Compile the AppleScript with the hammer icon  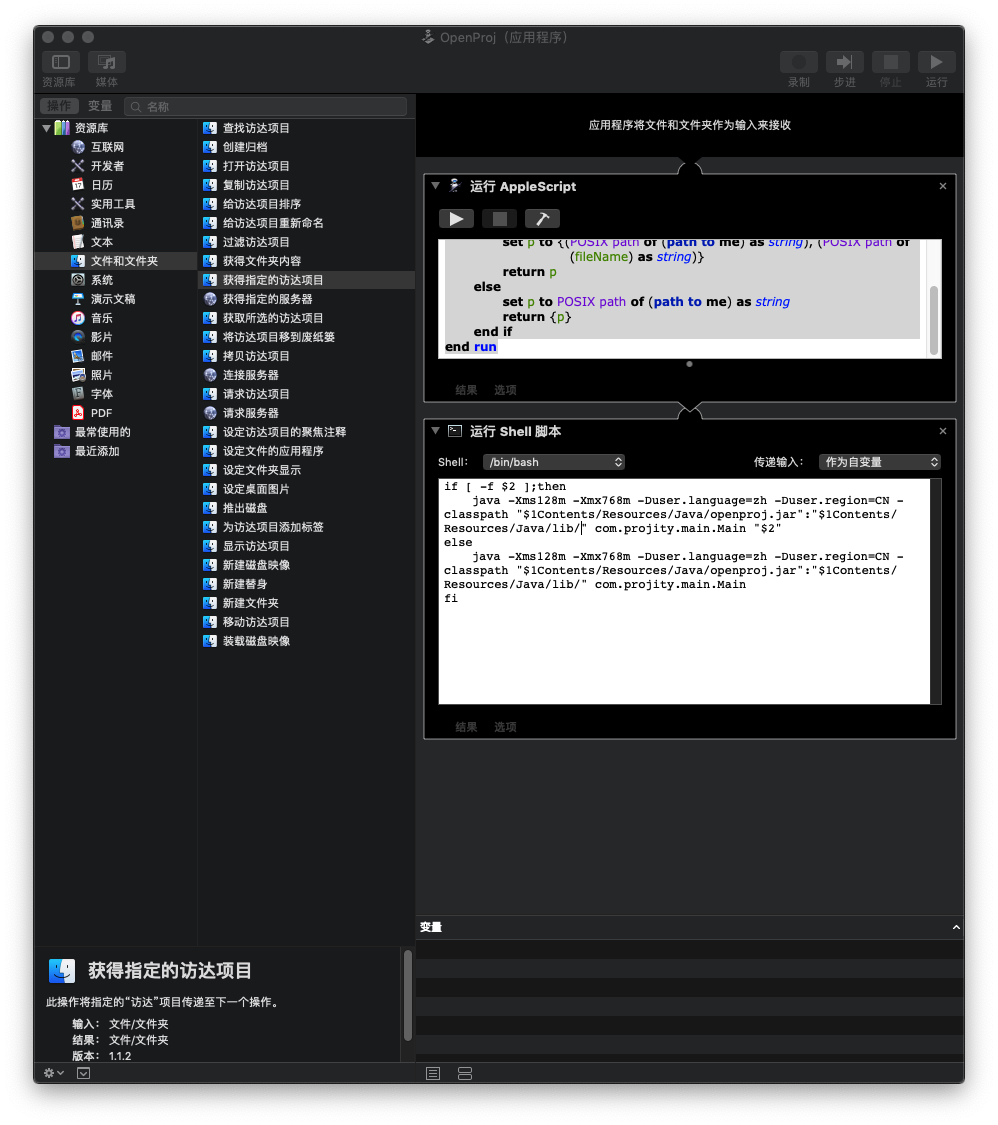click(542, 219)
